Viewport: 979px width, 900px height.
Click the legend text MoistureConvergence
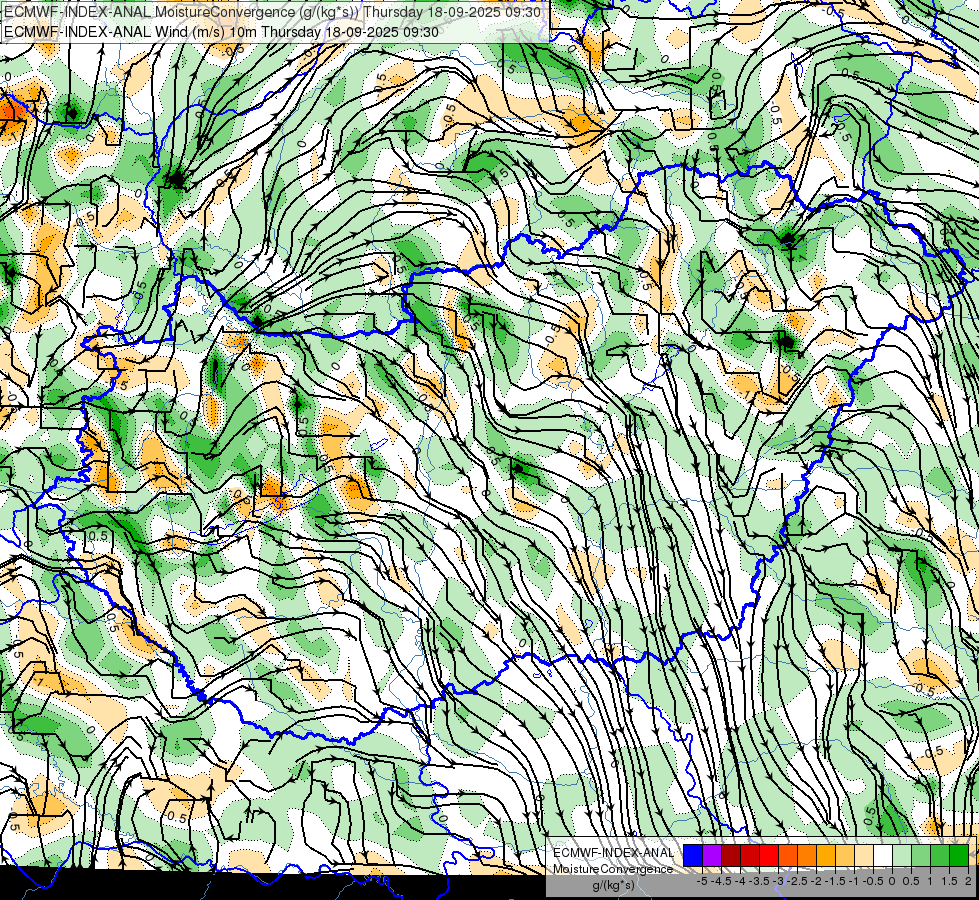pos(613,869)
